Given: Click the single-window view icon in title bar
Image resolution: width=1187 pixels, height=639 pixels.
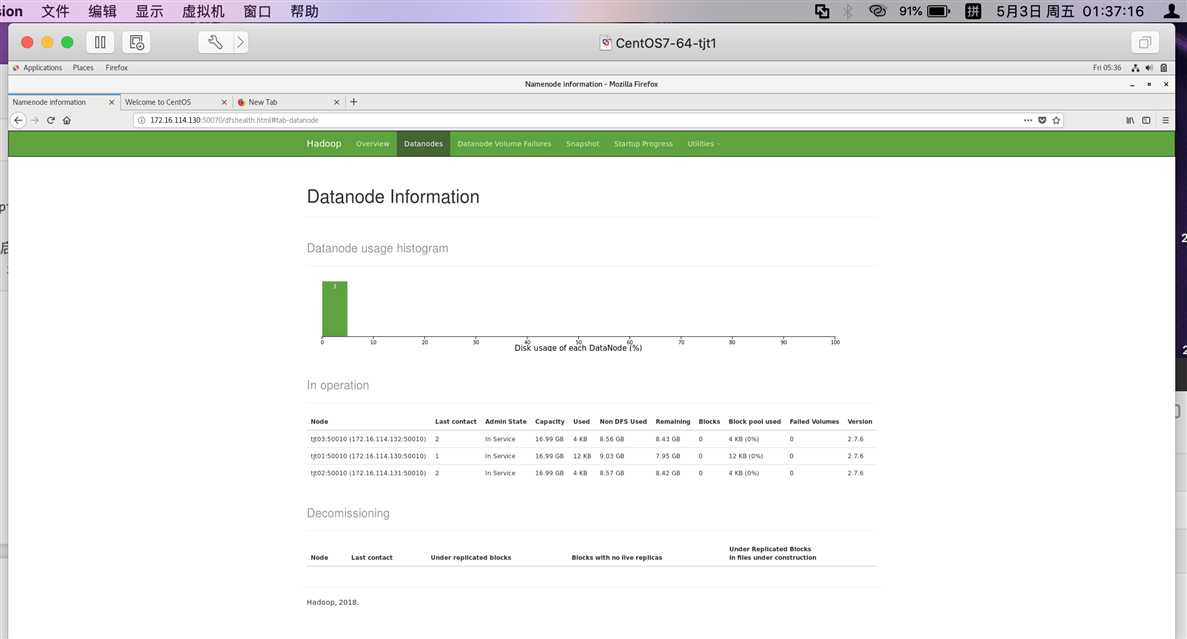Looking at the screenshot, I should (x=1145, y=42).
